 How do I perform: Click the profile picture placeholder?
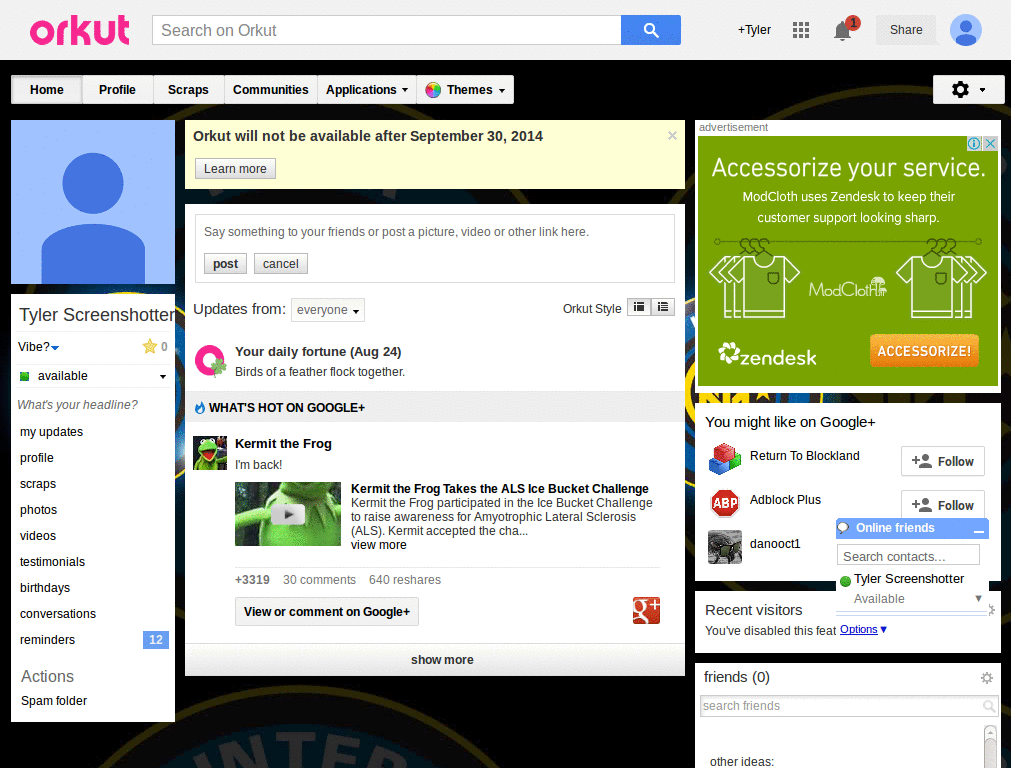[x=93, y=202]
